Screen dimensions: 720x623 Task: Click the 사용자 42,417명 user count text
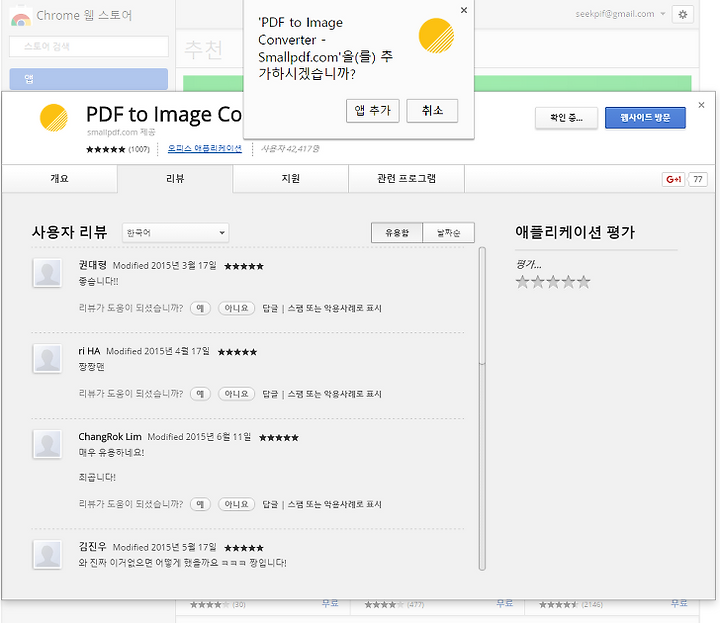(290, 149)
